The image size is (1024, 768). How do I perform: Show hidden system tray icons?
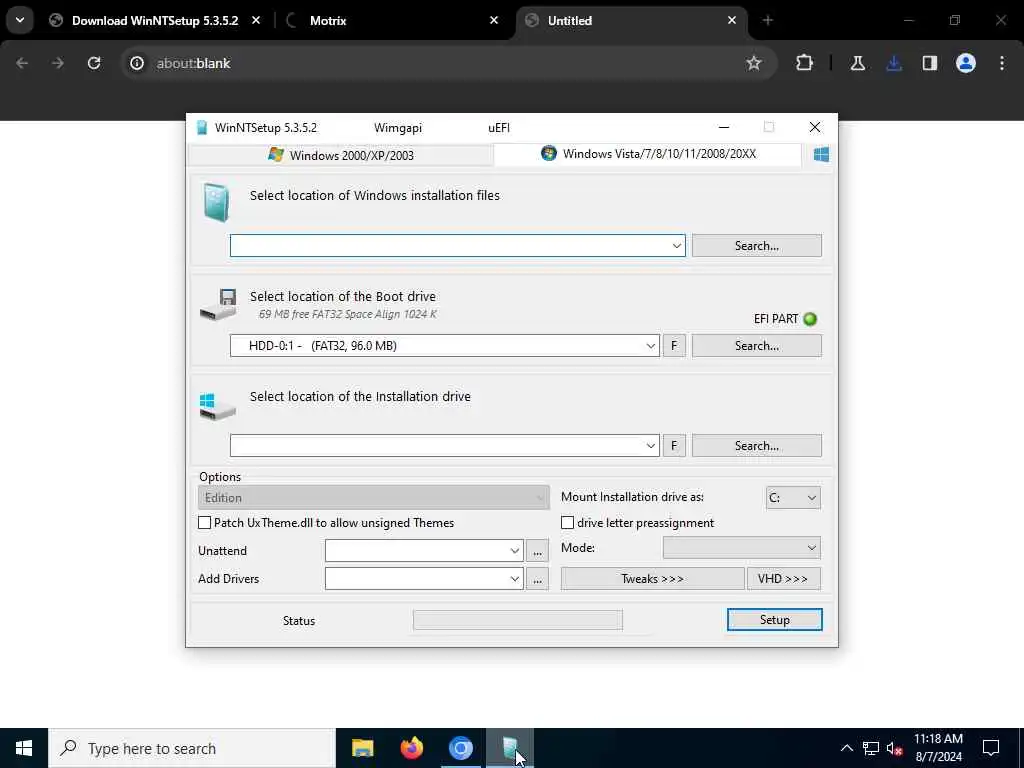846,748
